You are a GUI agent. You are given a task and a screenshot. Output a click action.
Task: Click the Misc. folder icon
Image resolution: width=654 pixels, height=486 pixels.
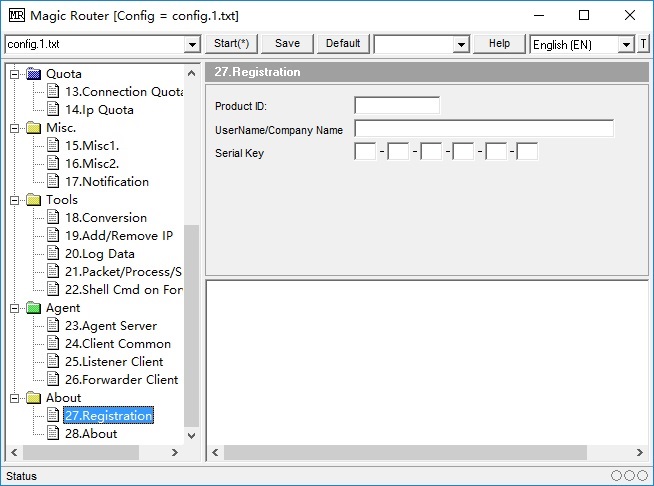(x=33, y=128)
